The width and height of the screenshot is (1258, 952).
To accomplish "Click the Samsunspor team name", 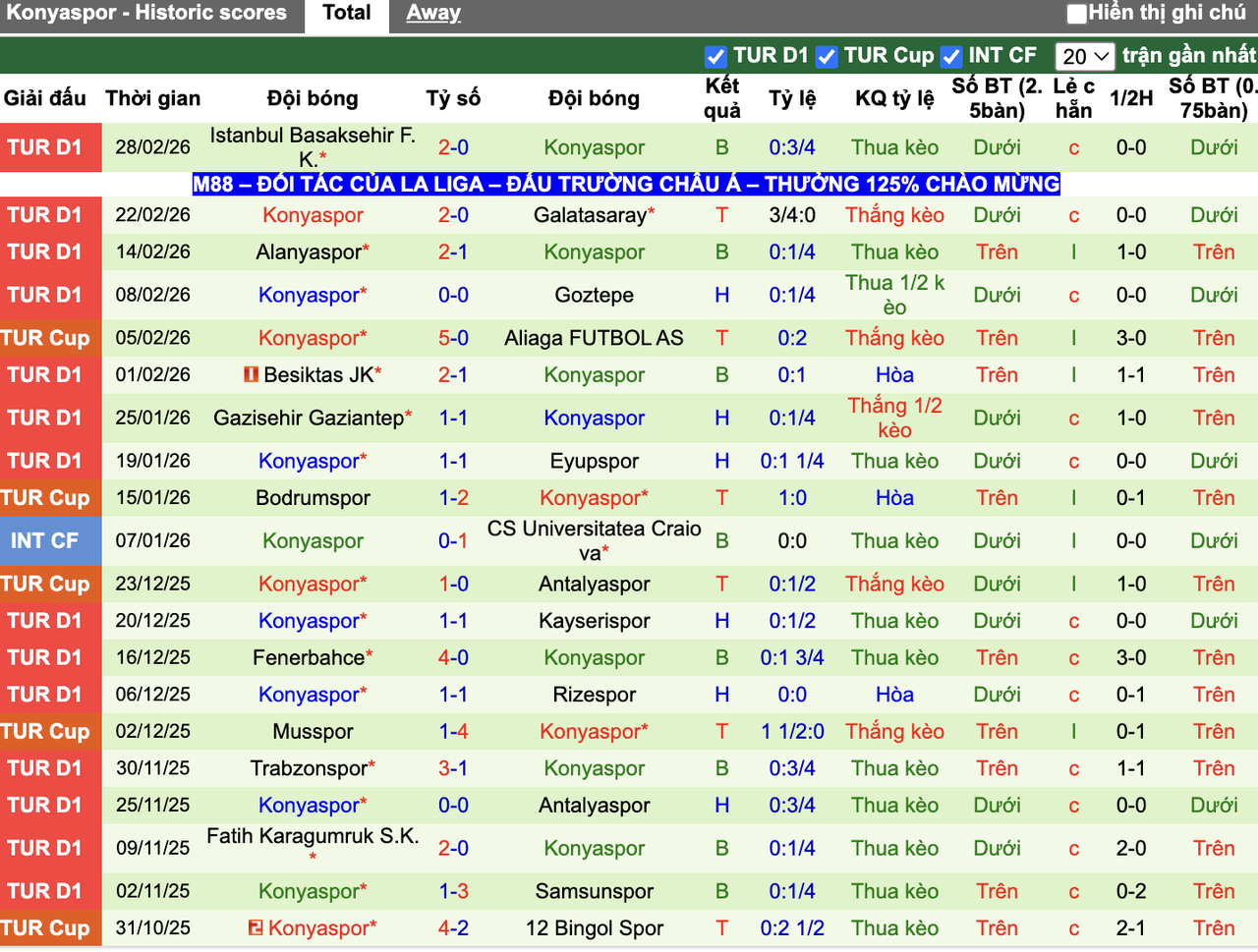I will (x=594, y=891).
